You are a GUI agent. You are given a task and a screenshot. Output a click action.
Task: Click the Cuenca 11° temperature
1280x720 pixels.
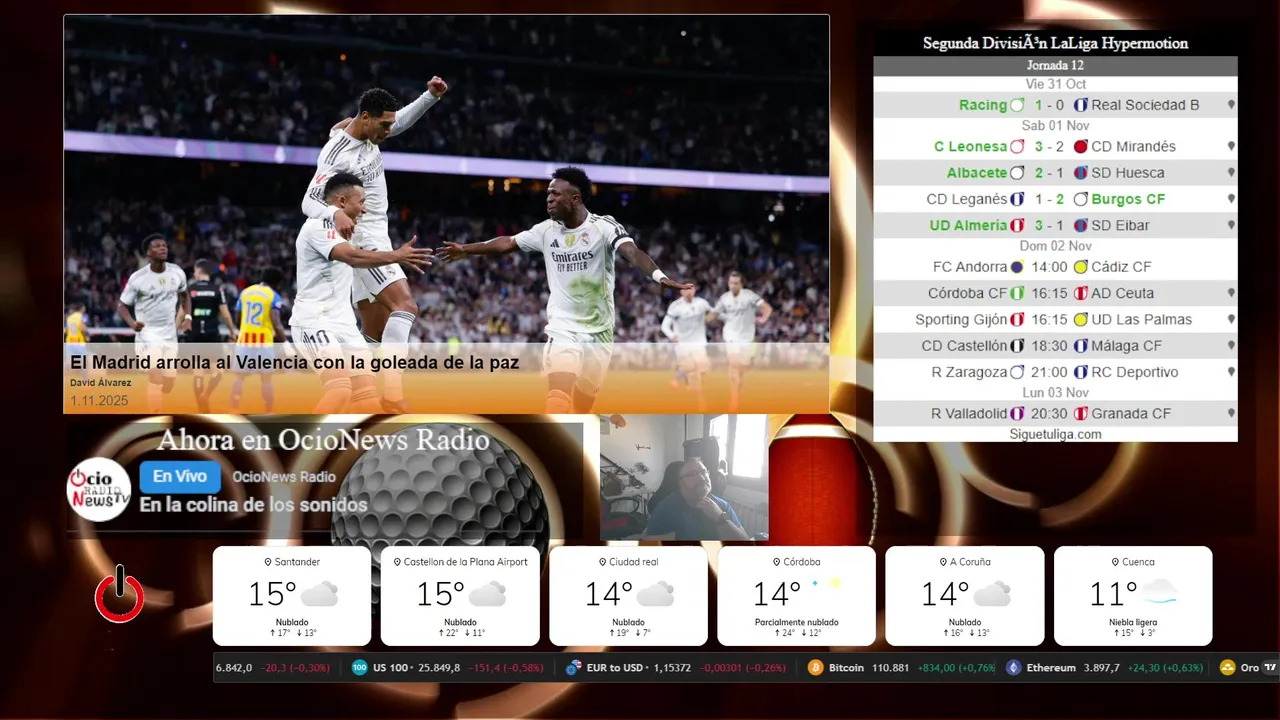tap(1112, 594)
